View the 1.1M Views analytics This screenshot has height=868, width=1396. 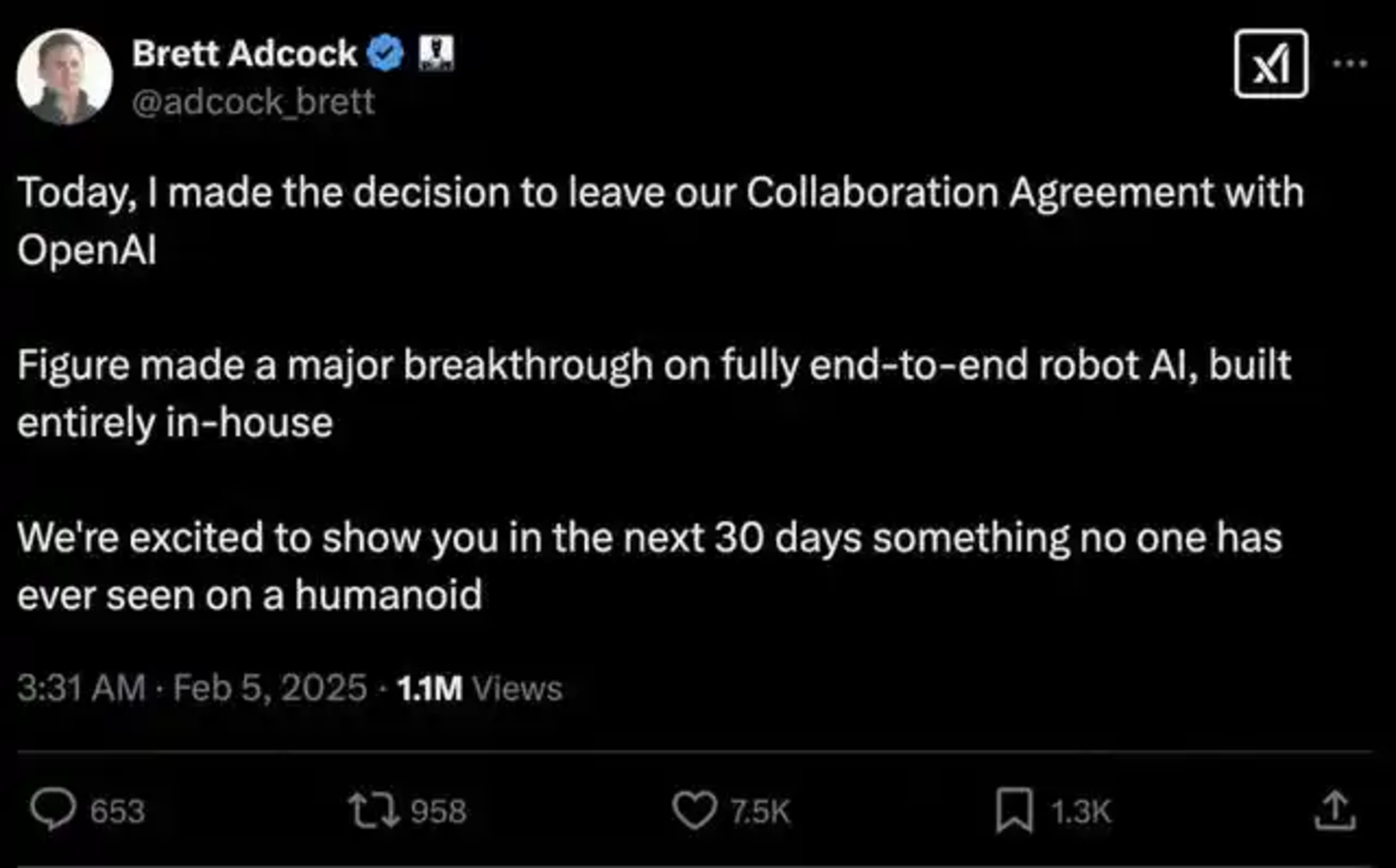(x=479, y=688)
